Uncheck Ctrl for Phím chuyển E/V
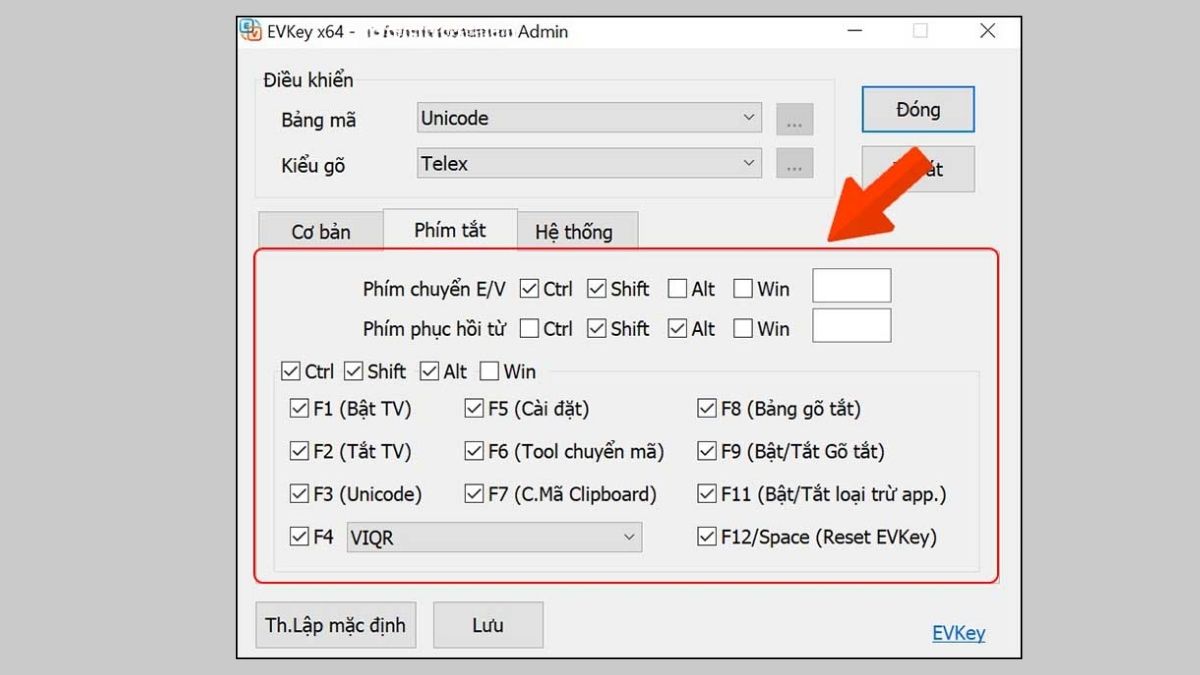The height and width of the screenshot is (675, 1200). point(528,288)
